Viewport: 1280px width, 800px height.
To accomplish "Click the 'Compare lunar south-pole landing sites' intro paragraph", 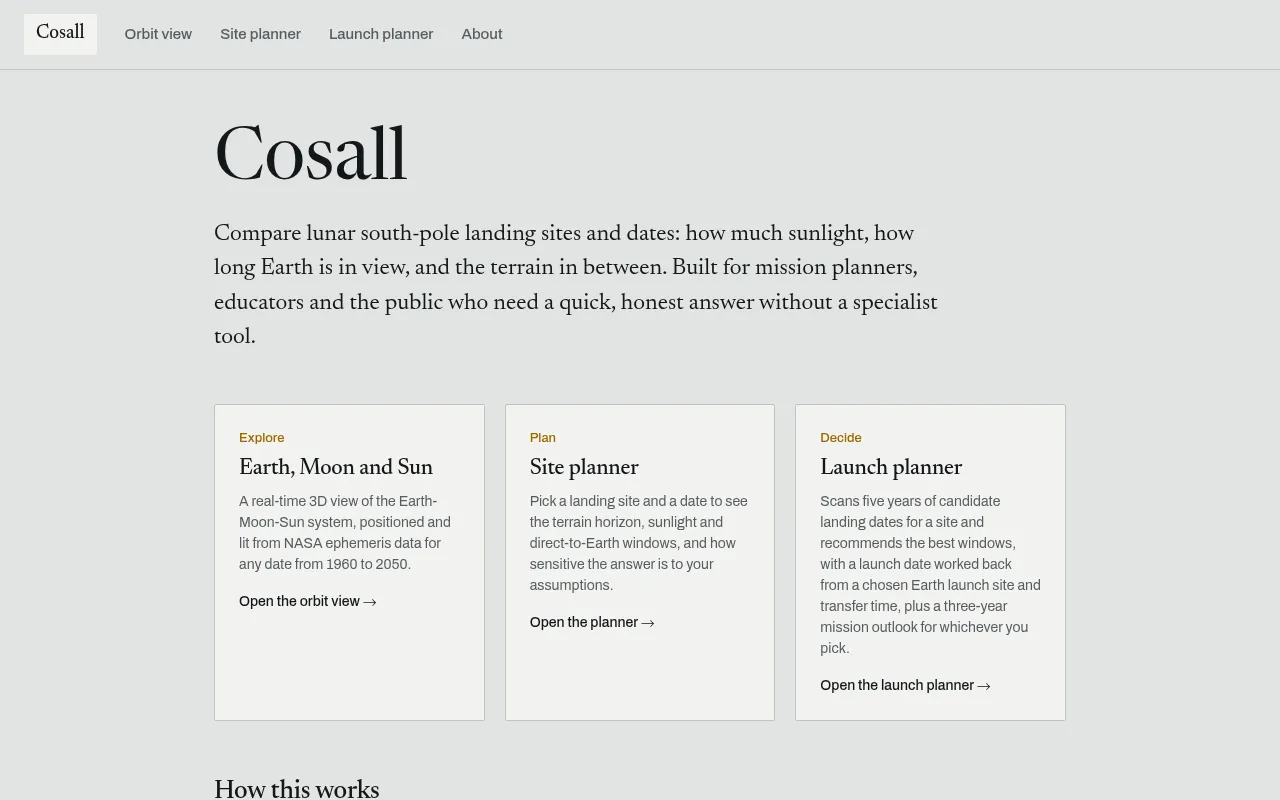I will 576,285.
